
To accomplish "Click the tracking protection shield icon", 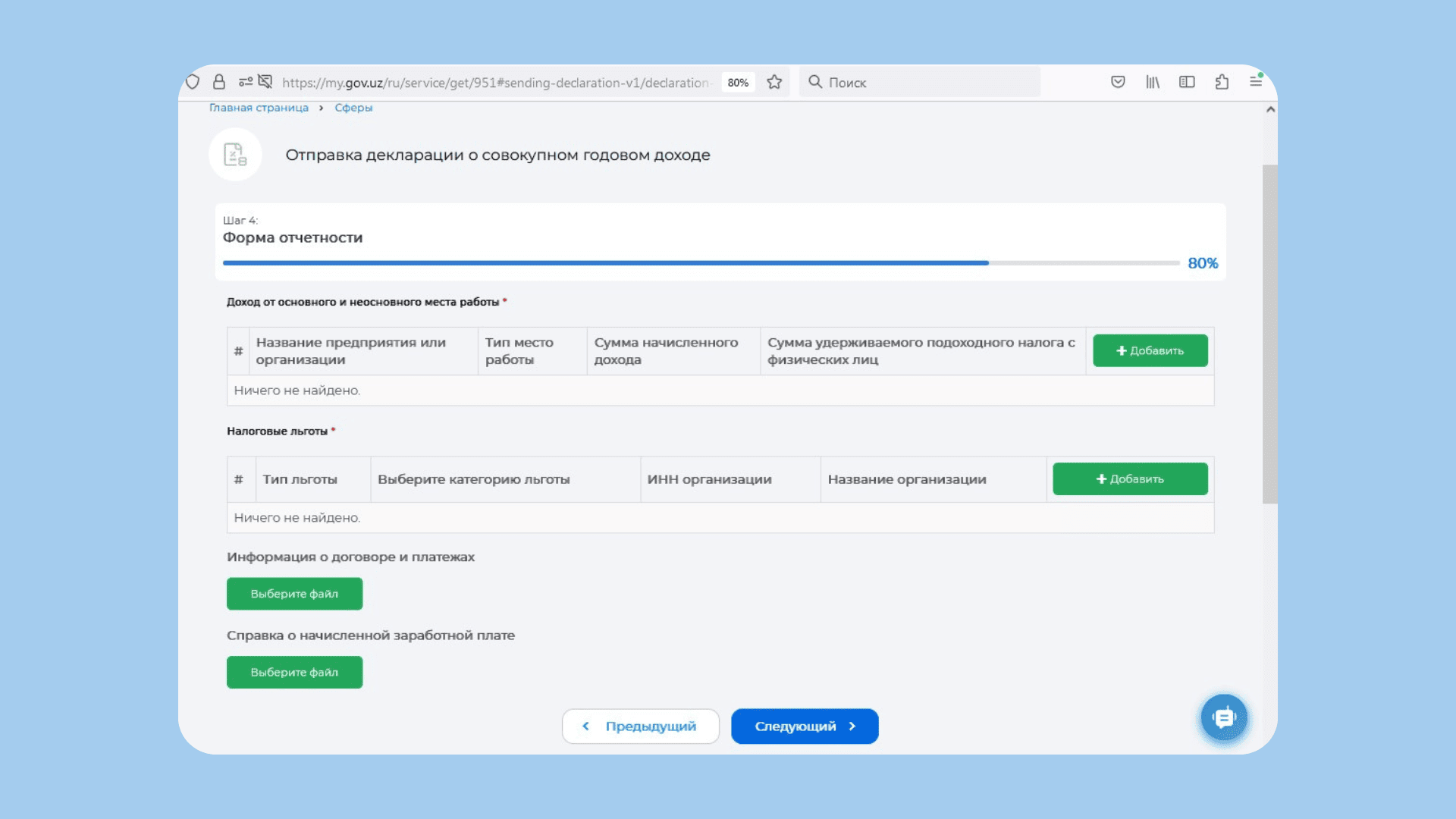I will 193,82.
